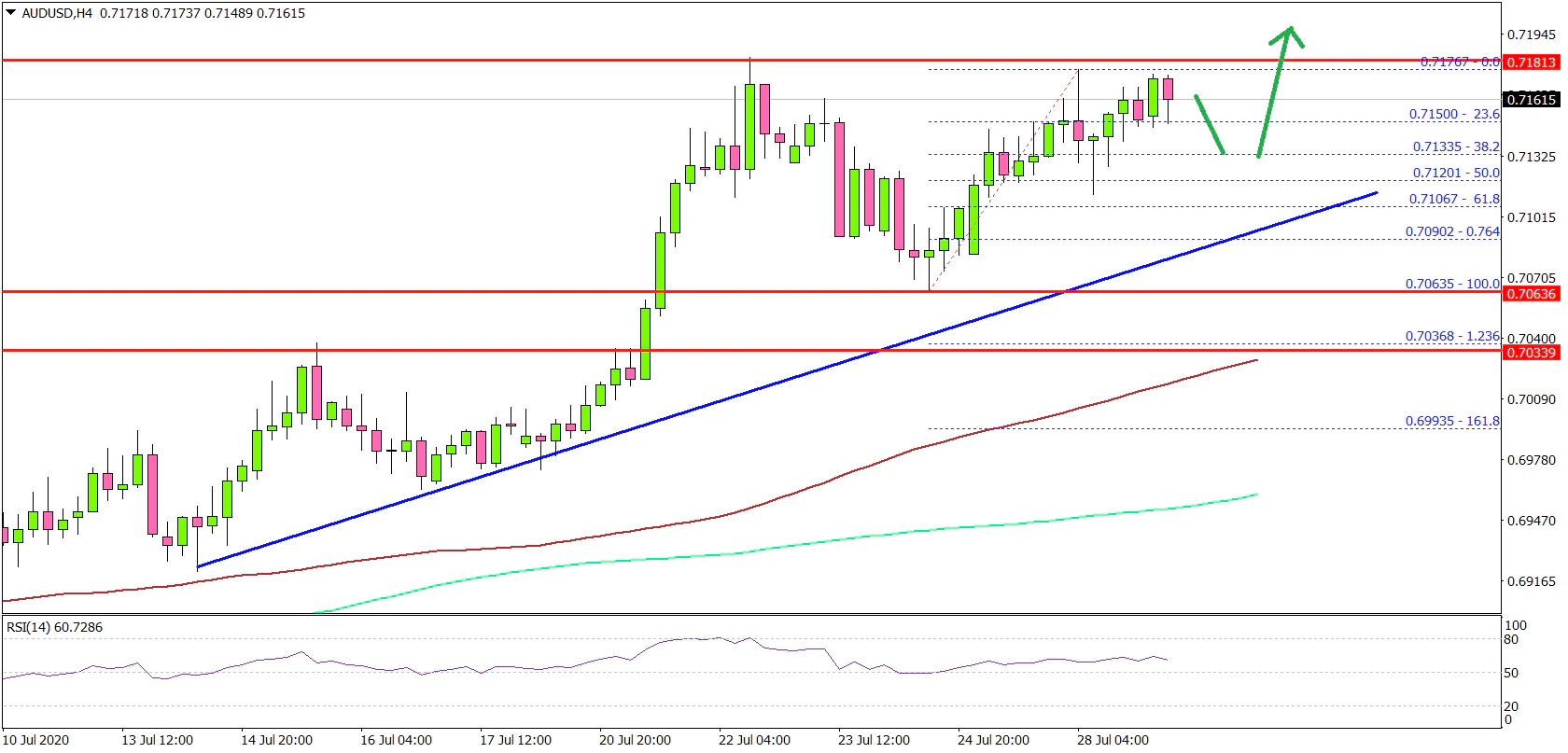Click the 28 Jul 04:00 time label
1568x753 pixels.
[1113, 740]
